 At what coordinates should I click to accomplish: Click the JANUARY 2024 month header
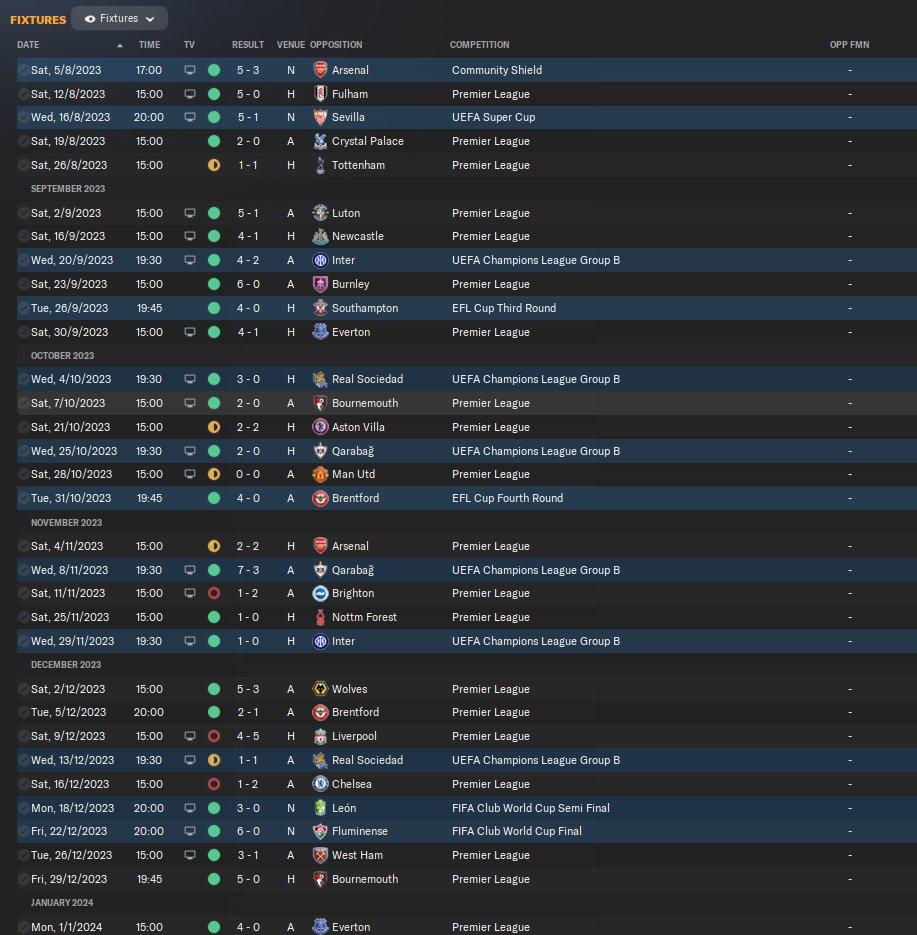(x=62, y=902)
